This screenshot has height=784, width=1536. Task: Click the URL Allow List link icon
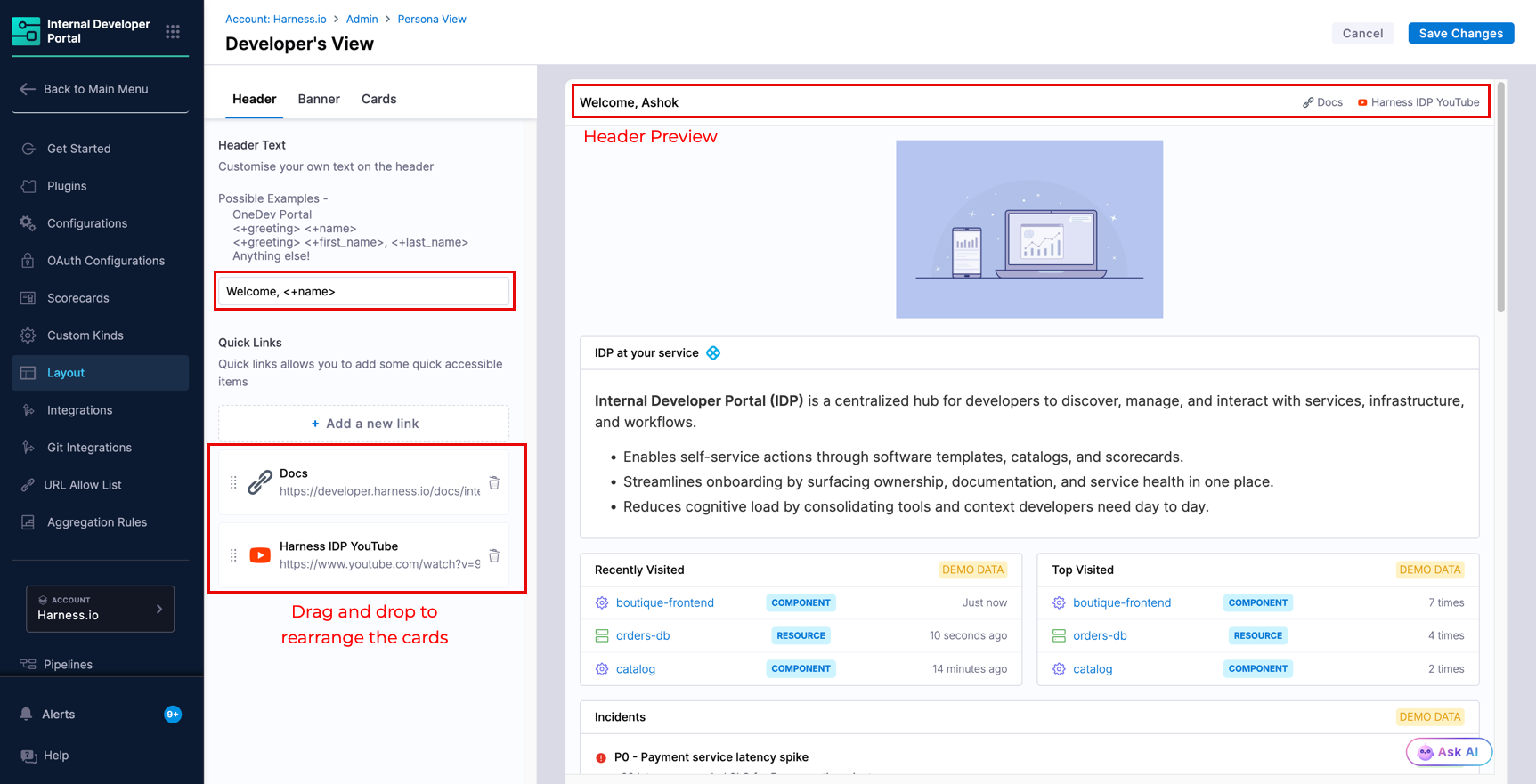click(x=28, y=485)
